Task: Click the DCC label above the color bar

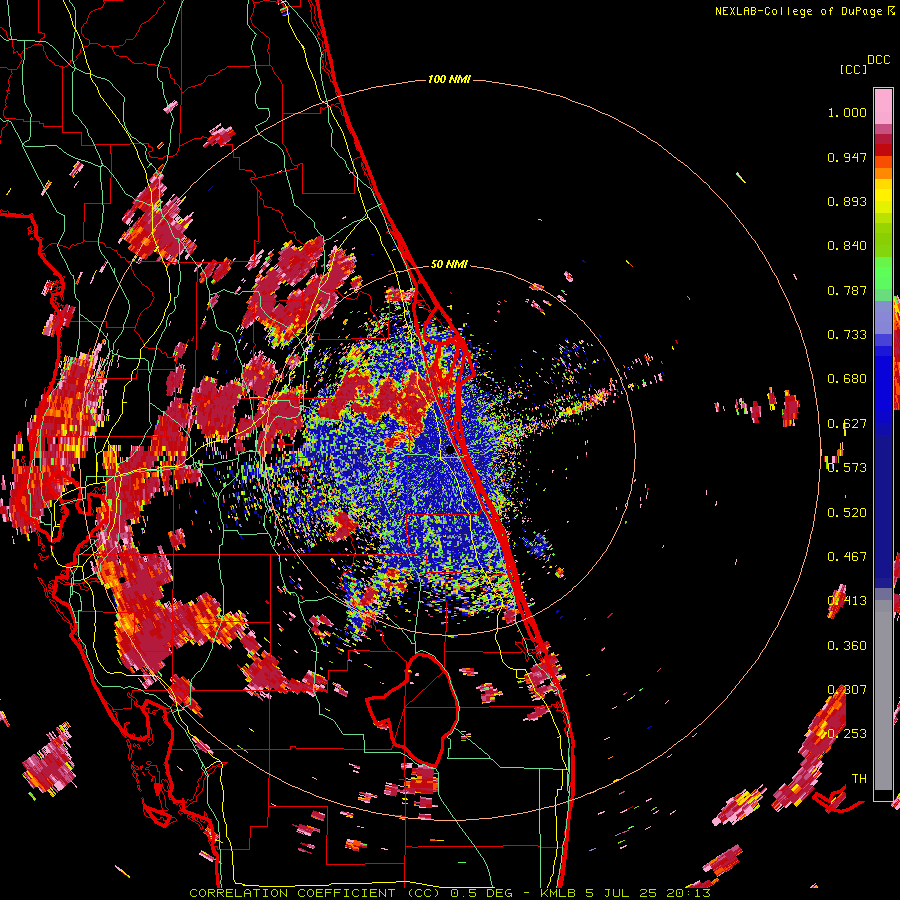Action: pos(879,60)
